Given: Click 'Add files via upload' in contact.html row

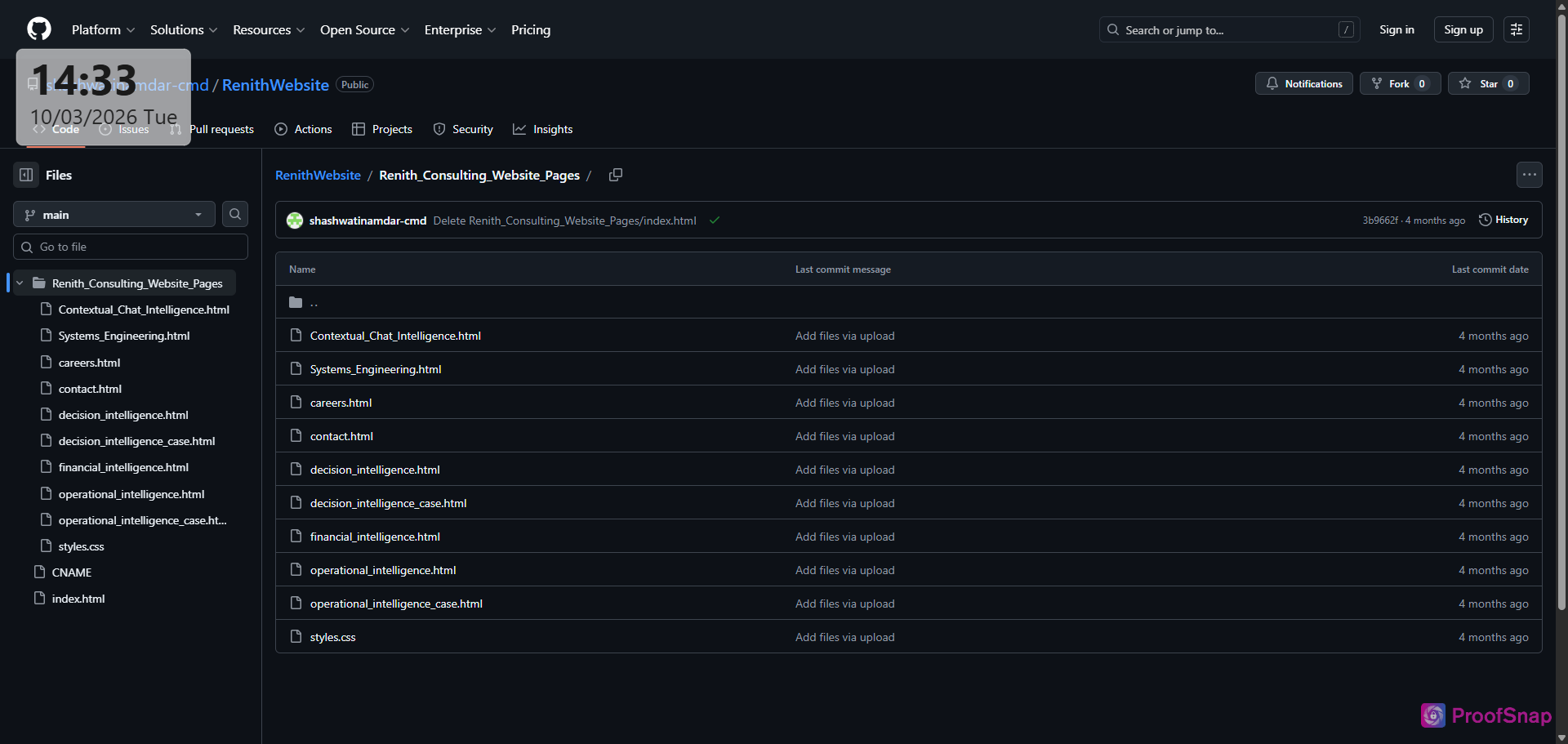Looking at the screenshot, I should click(844, 436).
